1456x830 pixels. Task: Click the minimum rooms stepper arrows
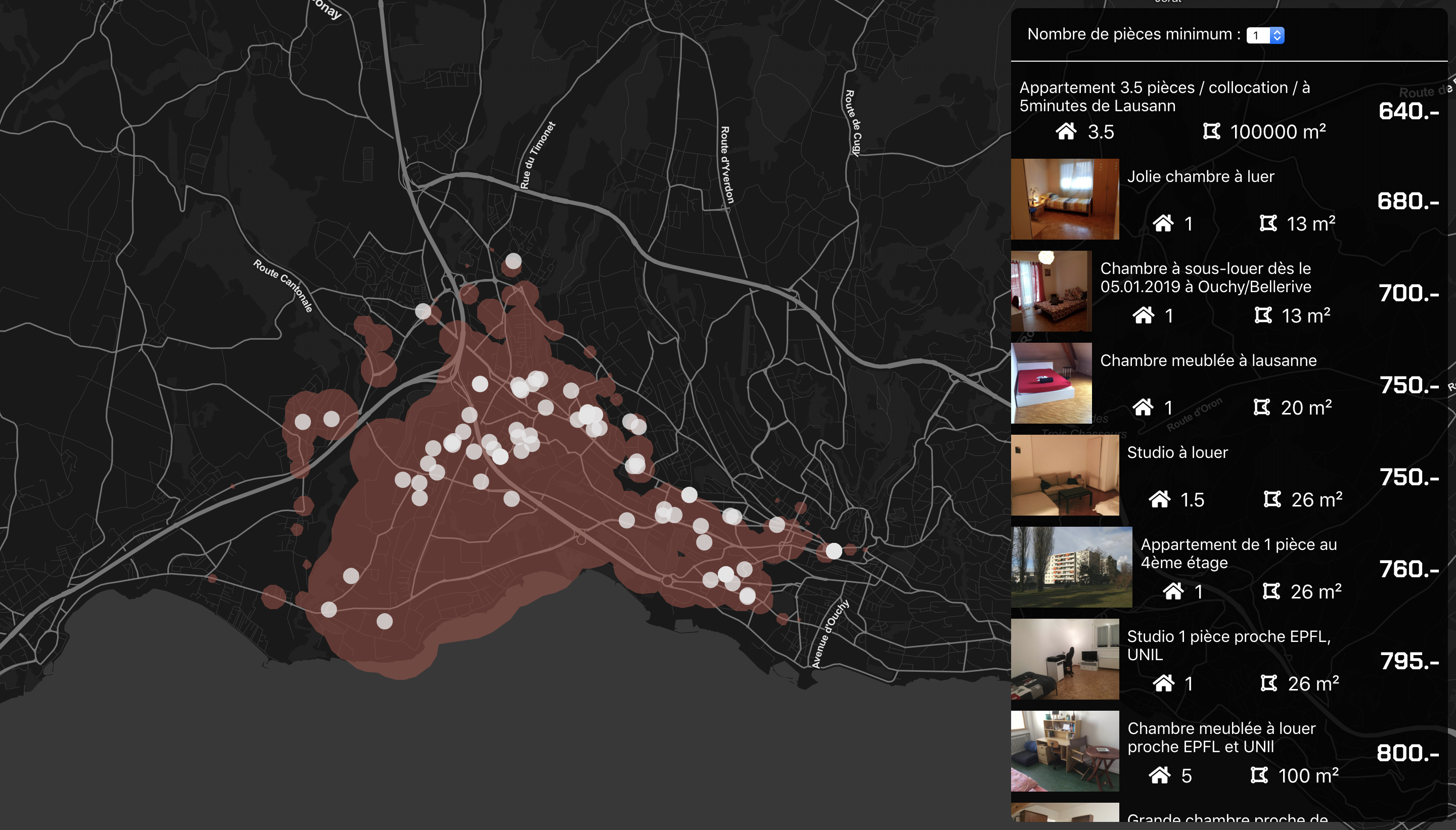tap(1277, 35)
